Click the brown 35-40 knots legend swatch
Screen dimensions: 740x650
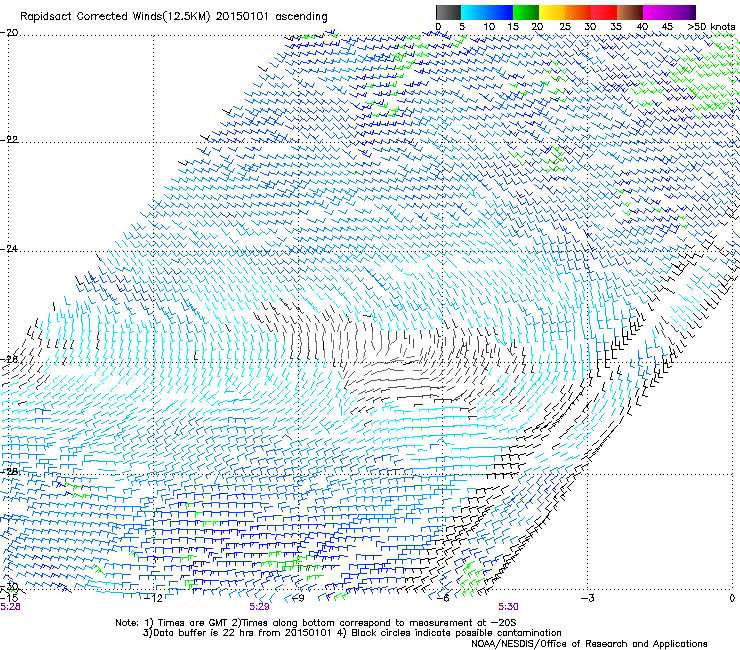[630, 12]
